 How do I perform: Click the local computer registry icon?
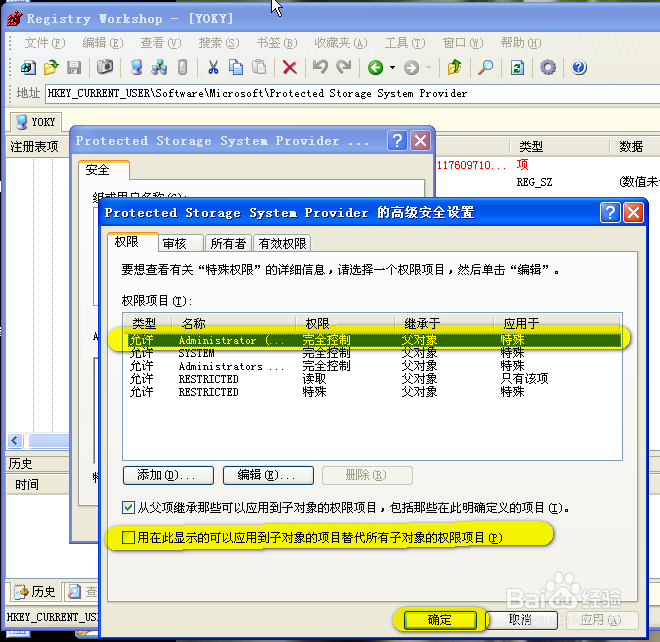click(x=136, y=67)
